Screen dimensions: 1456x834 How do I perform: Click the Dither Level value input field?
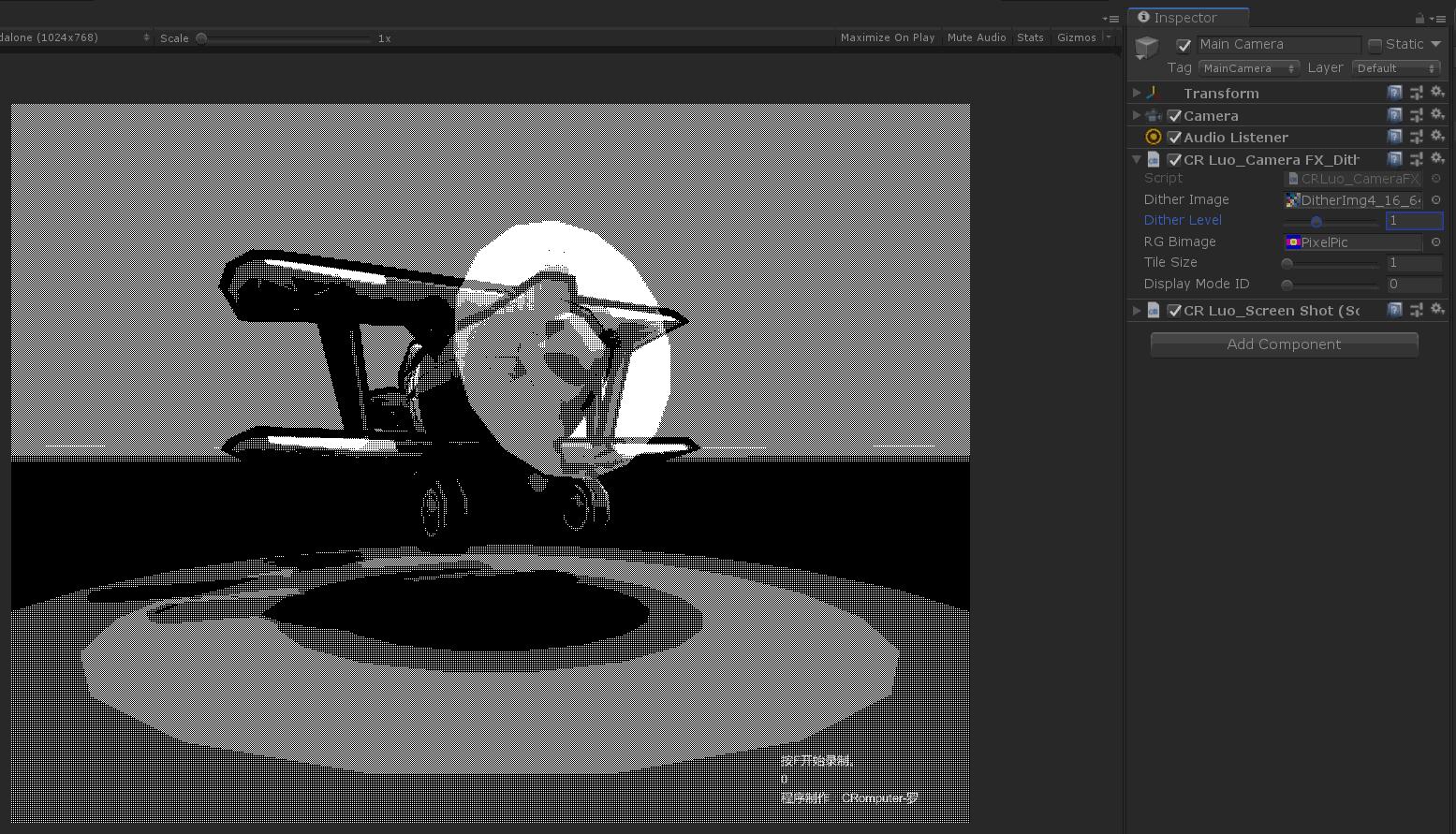(1414, 220)
